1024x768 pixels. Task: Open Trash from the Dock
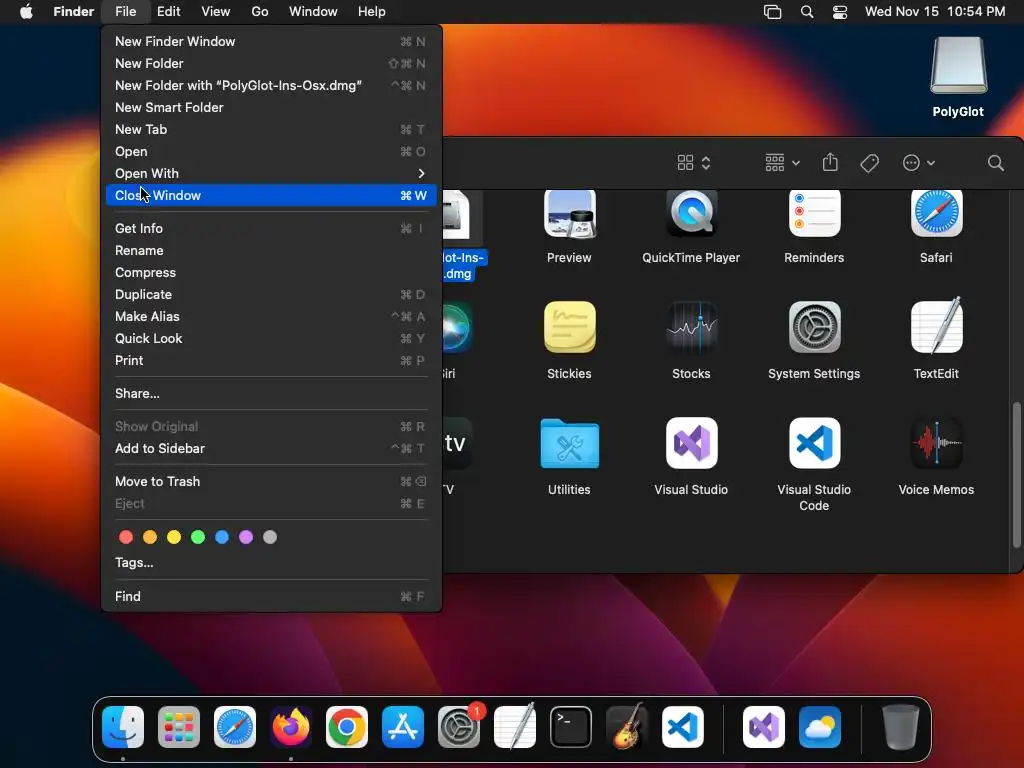[x=901, y=727]
